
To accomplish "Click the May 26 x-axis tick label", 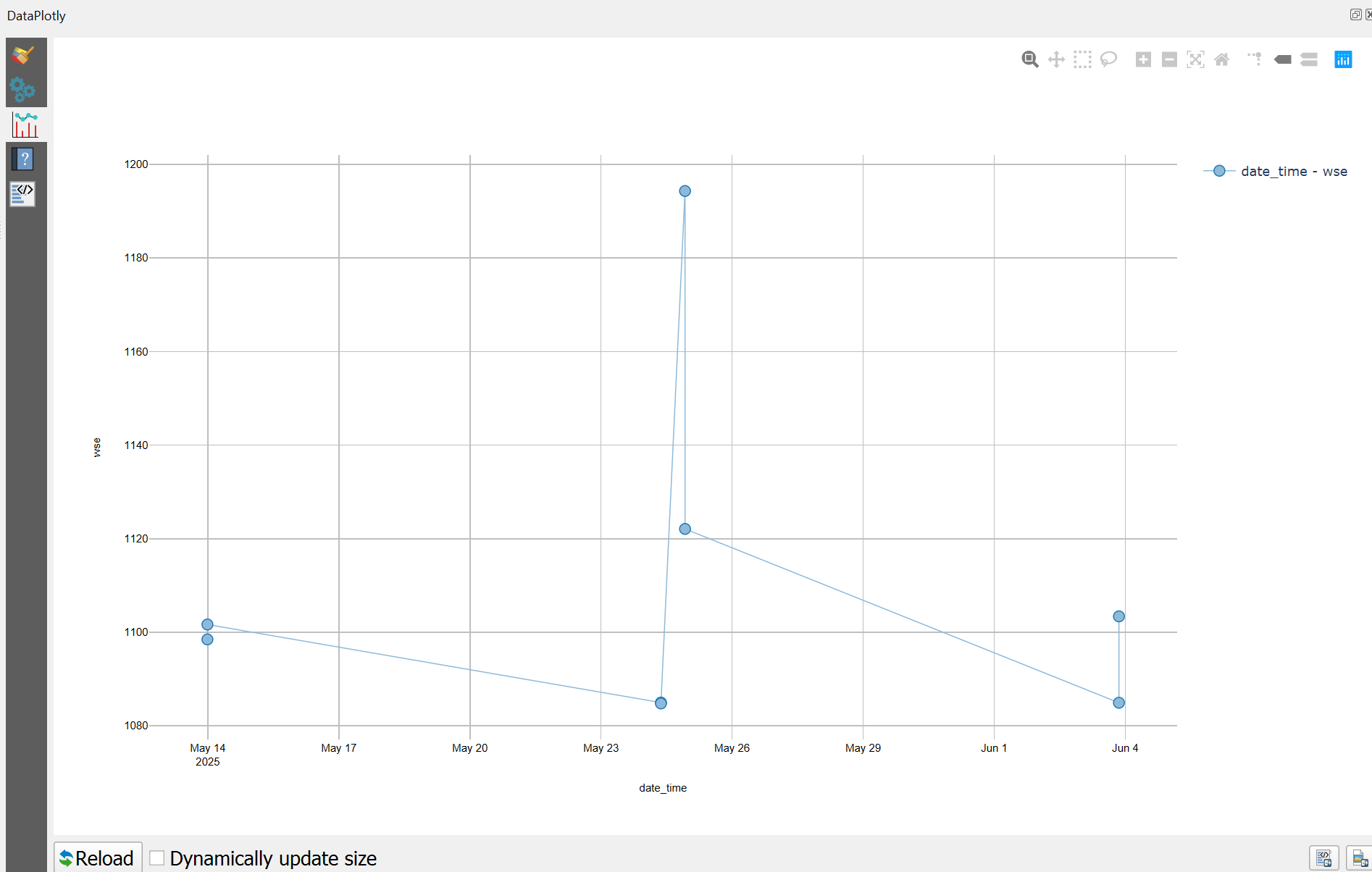I will 732,748.
